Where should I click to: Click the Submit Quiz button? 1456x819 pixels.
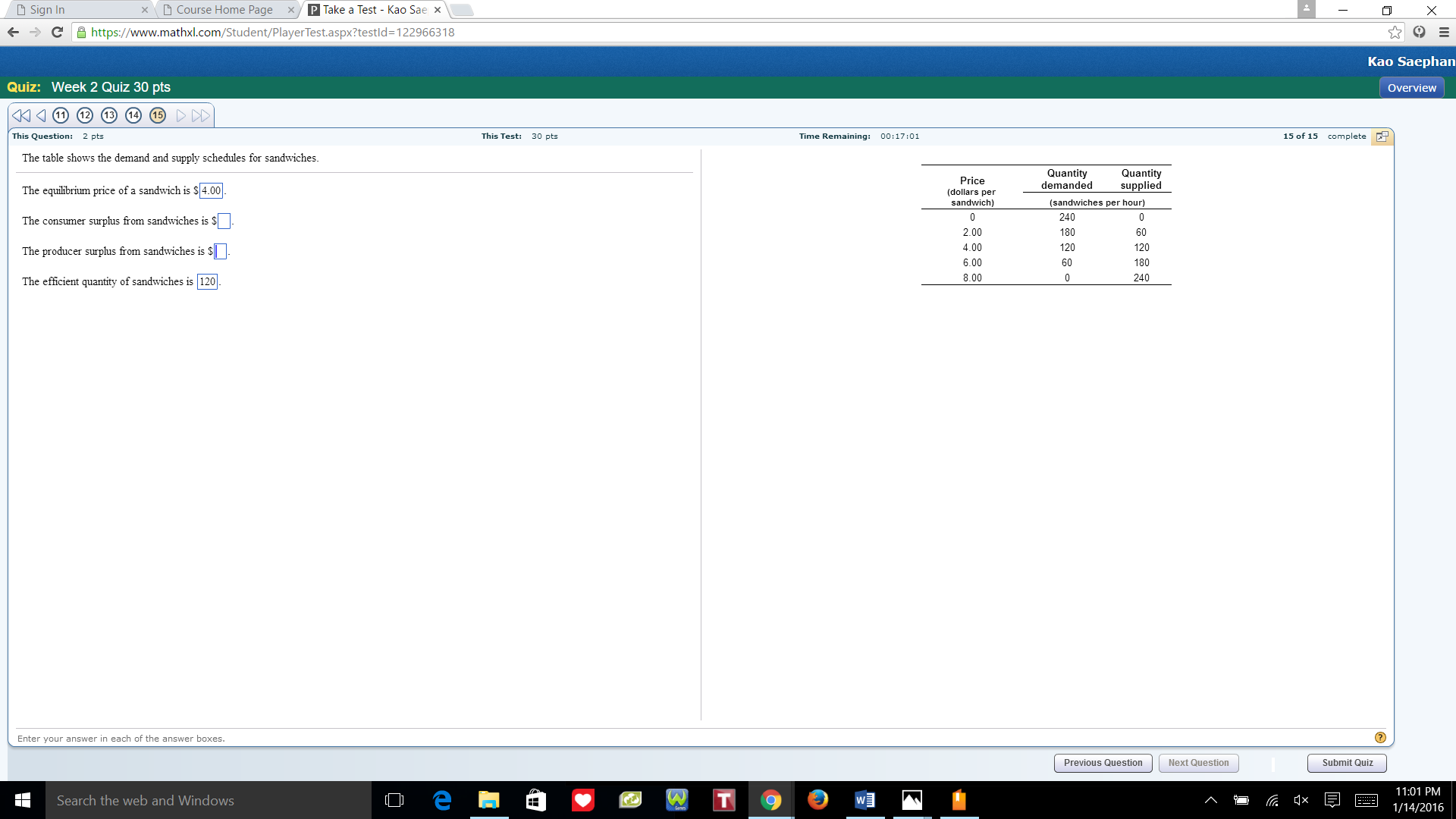(x=1348, y=762)
